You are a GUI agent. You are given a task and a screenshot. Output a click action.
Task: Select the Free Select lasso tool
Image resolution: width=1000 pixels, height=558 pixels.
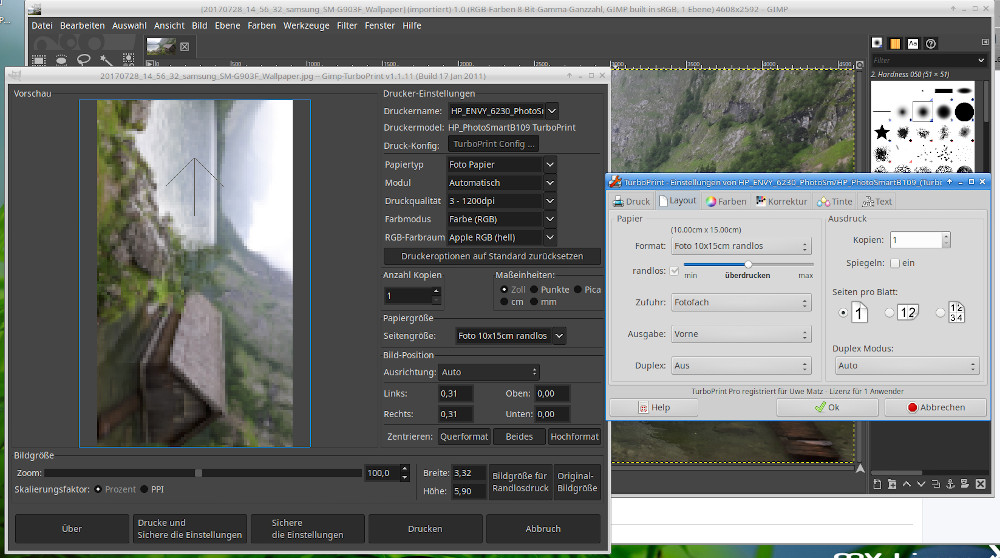(x=84, y=58)
